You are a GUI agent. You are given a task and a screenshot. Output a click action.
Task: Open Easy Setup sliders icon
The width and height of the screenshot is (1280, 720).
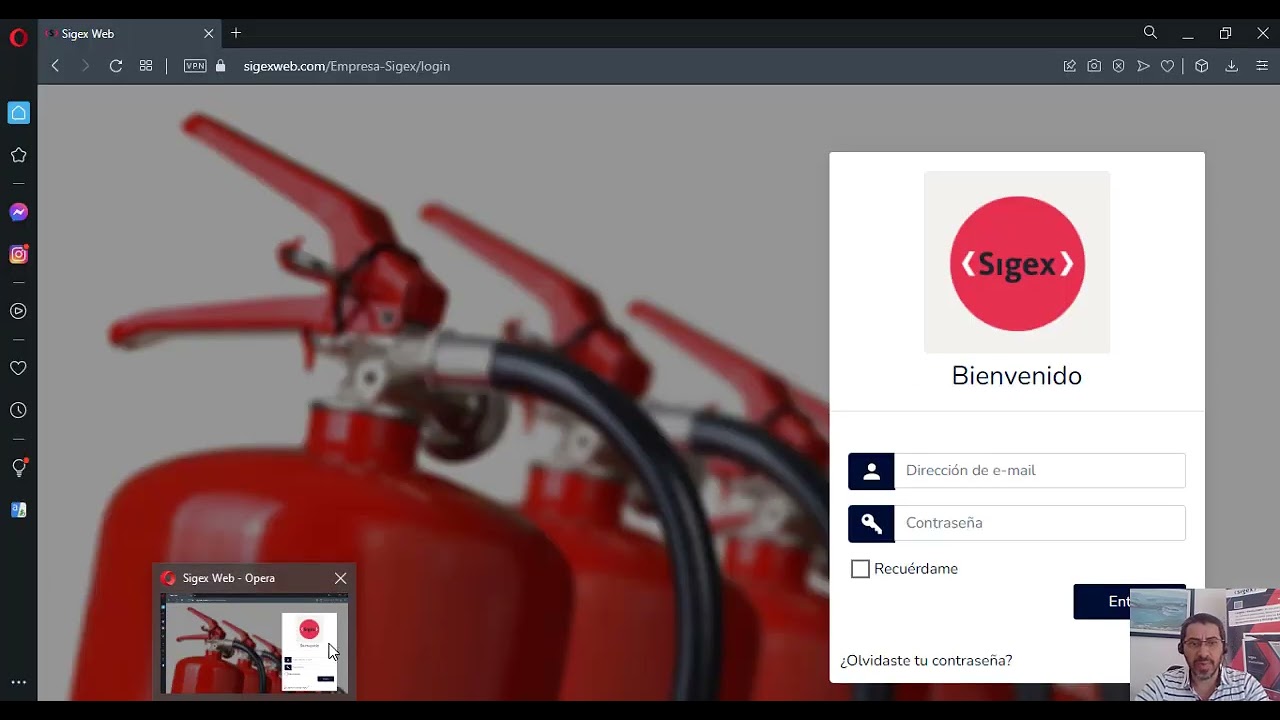tap(1262, 66)
